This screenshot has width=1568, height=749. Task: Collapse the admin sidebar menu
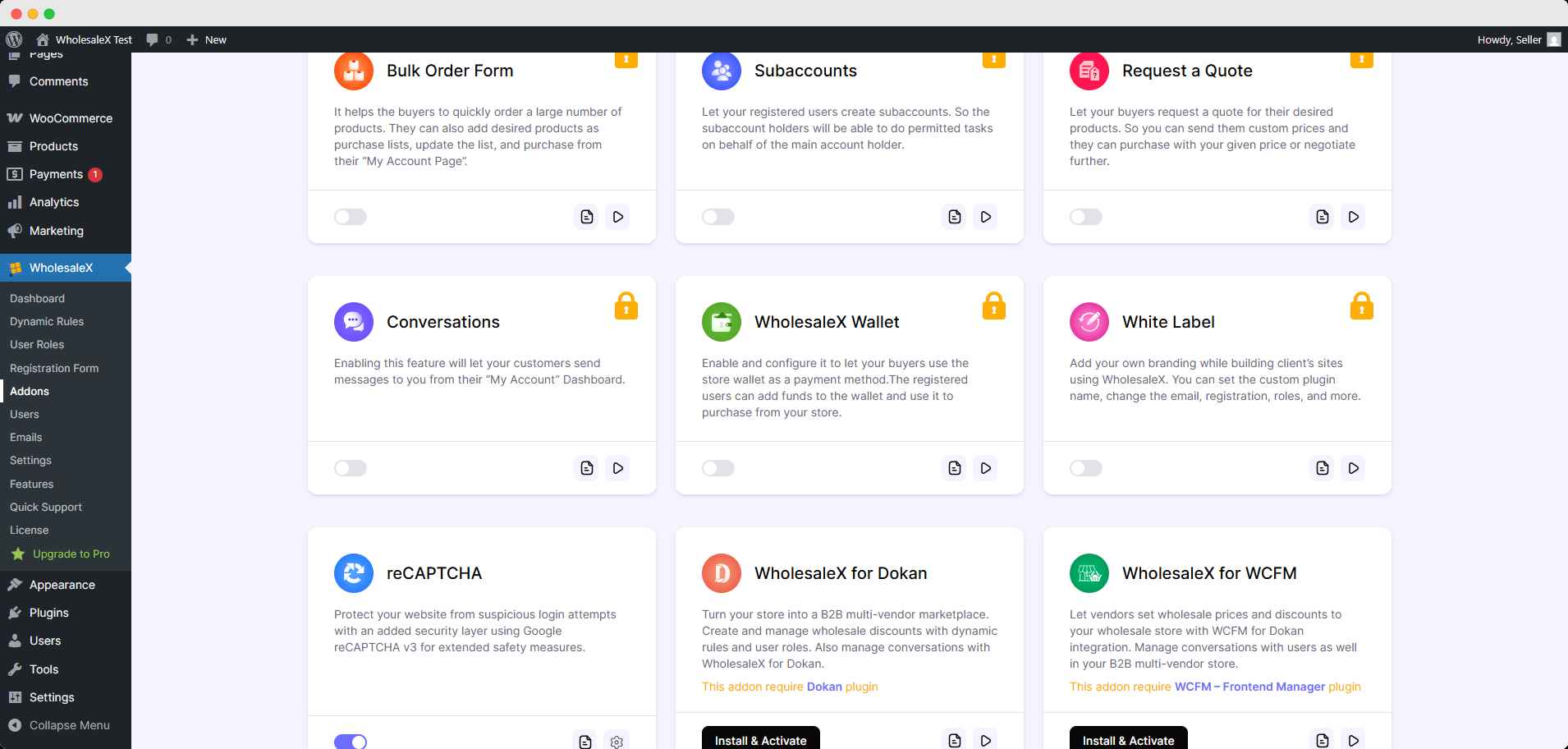tap(66, 725)
